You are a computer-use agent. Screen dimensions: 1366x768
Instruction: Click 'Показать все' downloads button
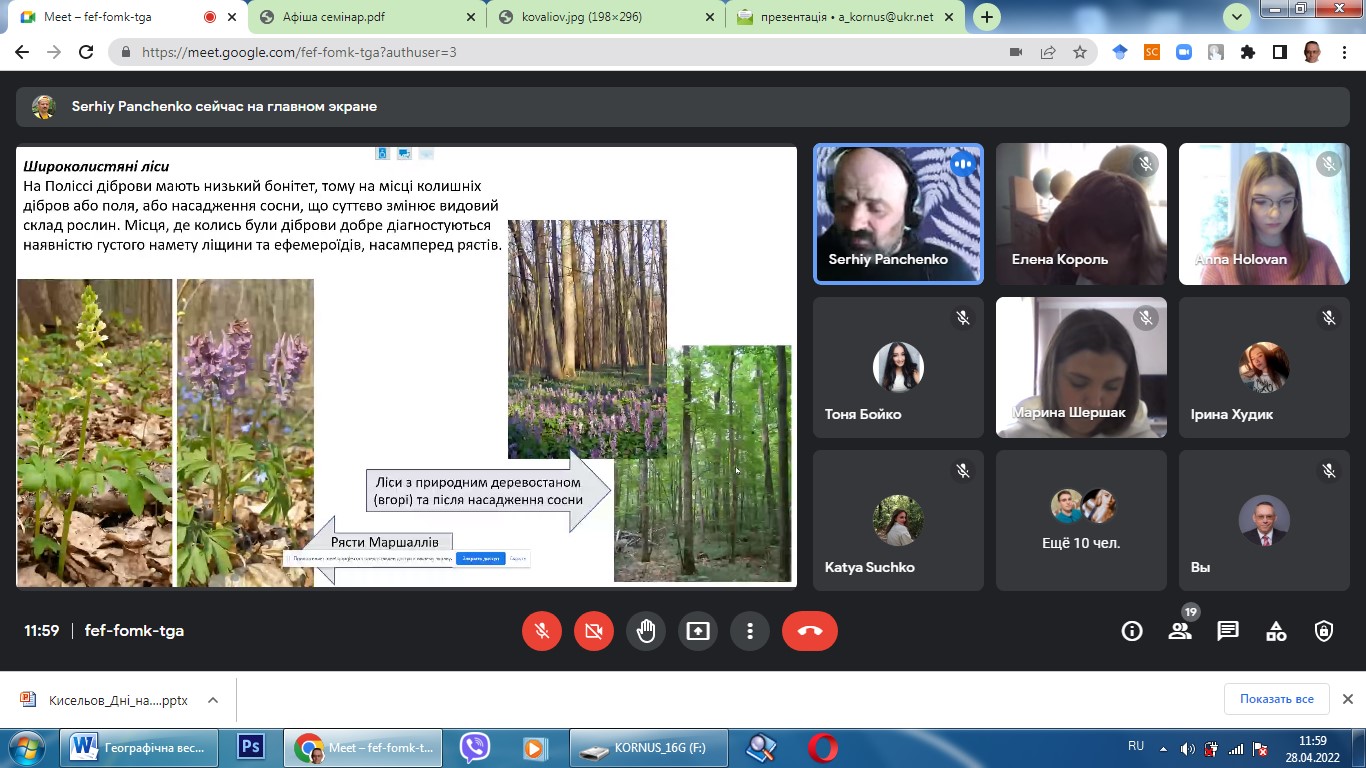[x=1277, y=699]
